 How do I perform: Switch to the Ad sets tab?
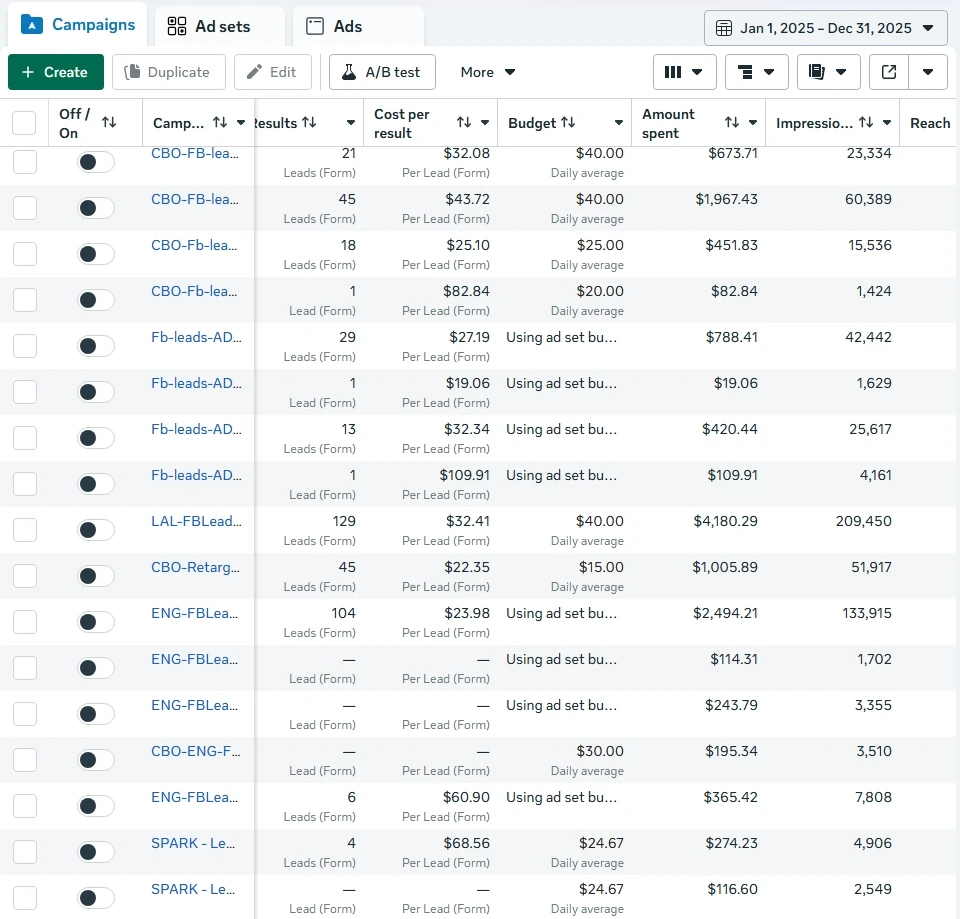pyautogui.click(x=220, y=26)
